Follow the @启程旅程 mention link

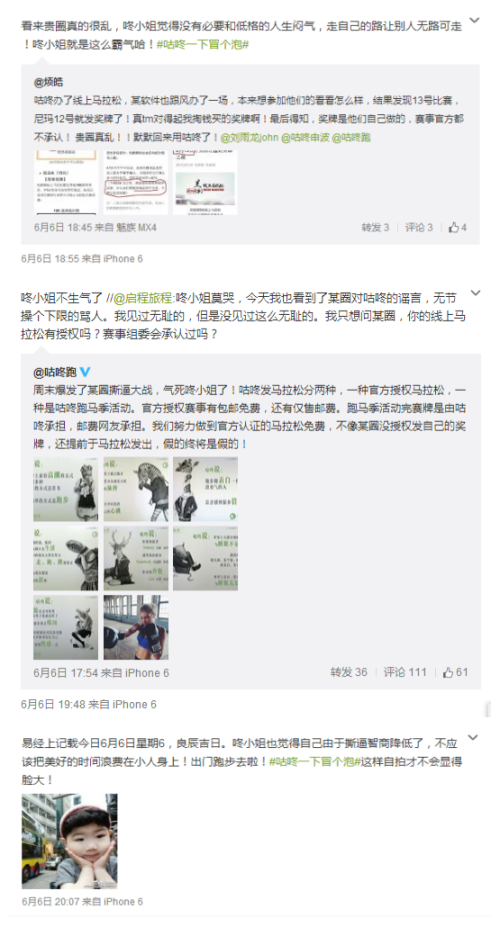coord(142,297)
